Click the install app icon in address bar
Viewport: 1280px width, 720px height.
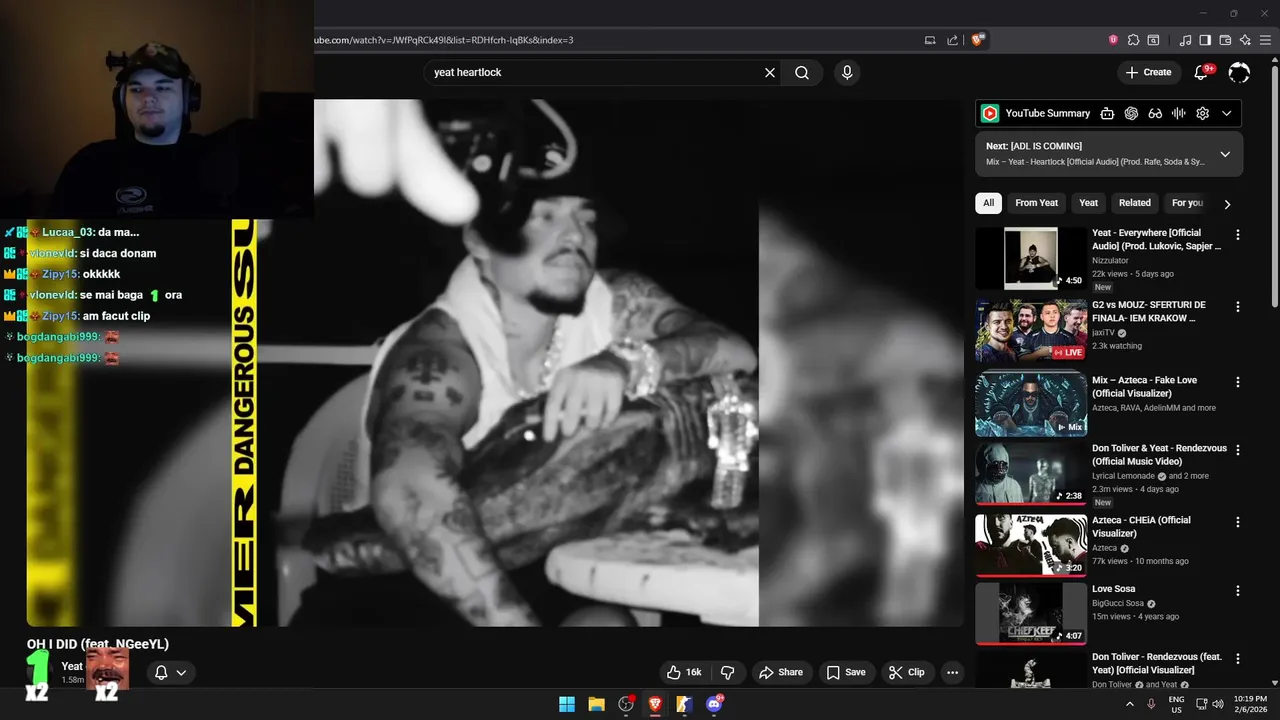coord(930,40)
